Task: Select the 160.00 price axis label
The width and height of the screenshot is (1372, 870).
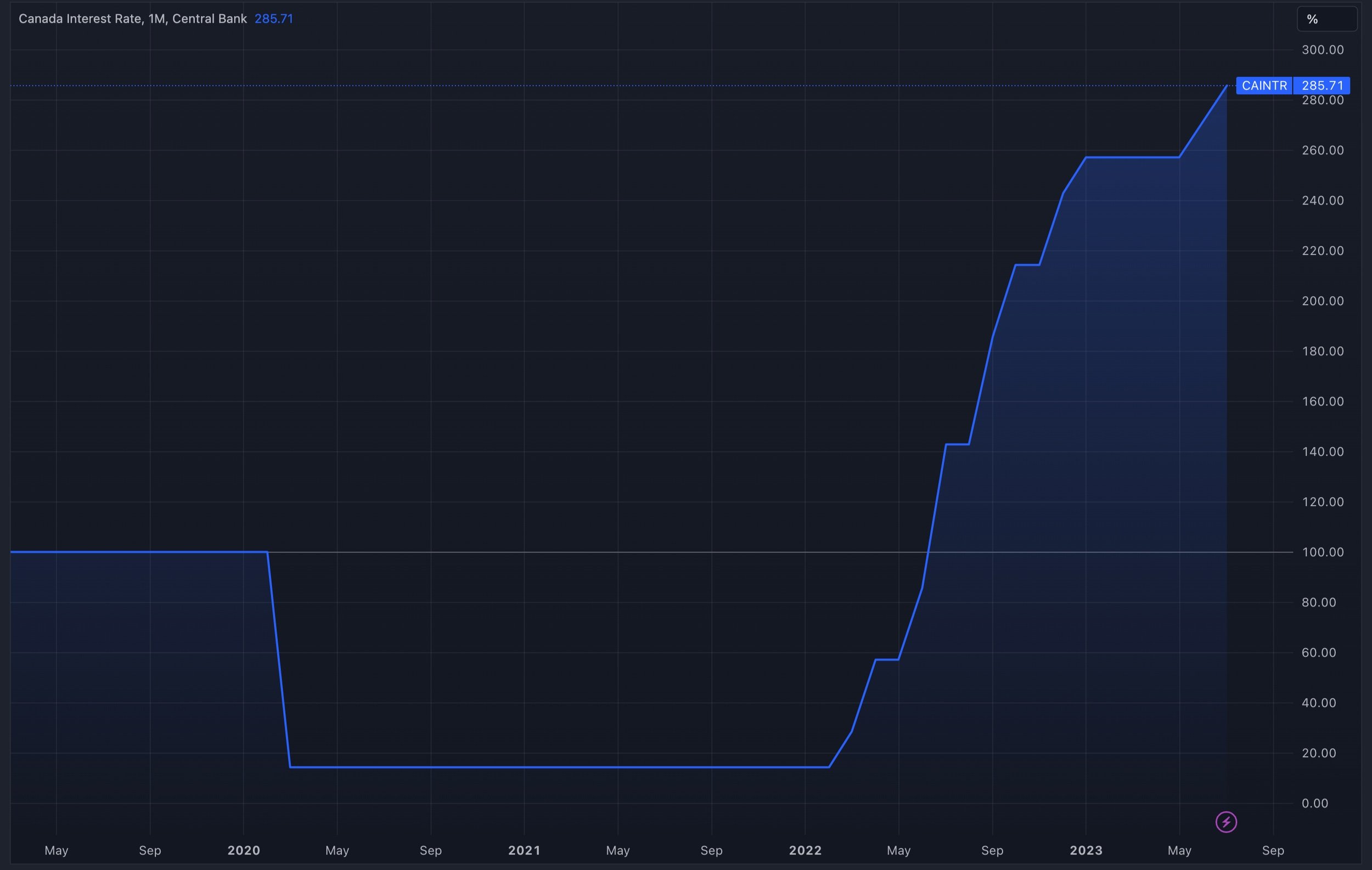Action: tap(1323, 402)
